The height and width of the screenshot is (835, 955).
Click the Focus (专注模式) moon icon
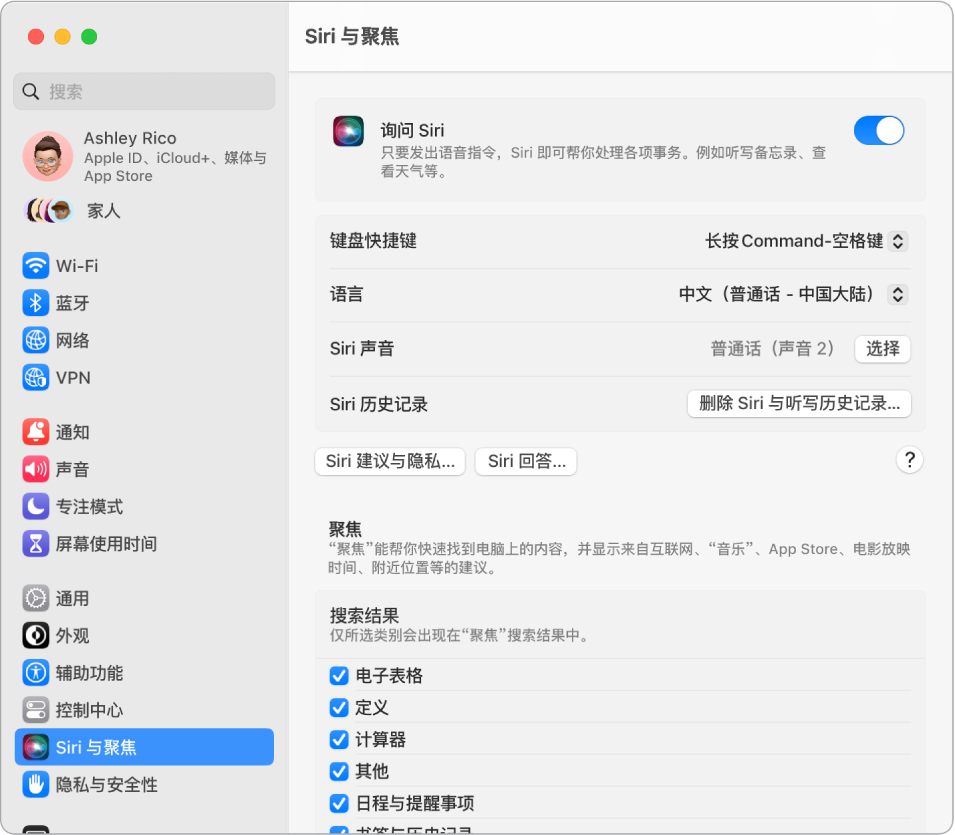point(35,506)
